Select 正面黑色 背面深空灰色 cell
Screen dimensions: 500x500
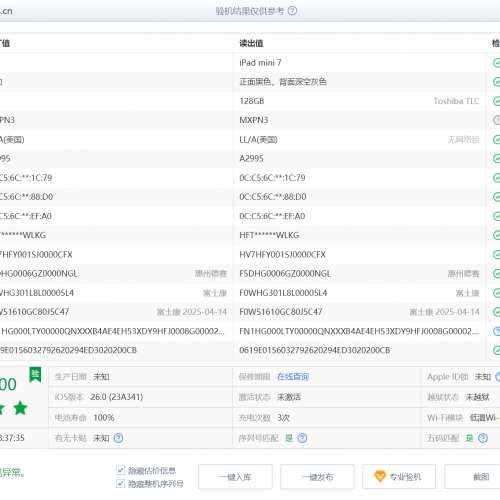click(283, 82)
